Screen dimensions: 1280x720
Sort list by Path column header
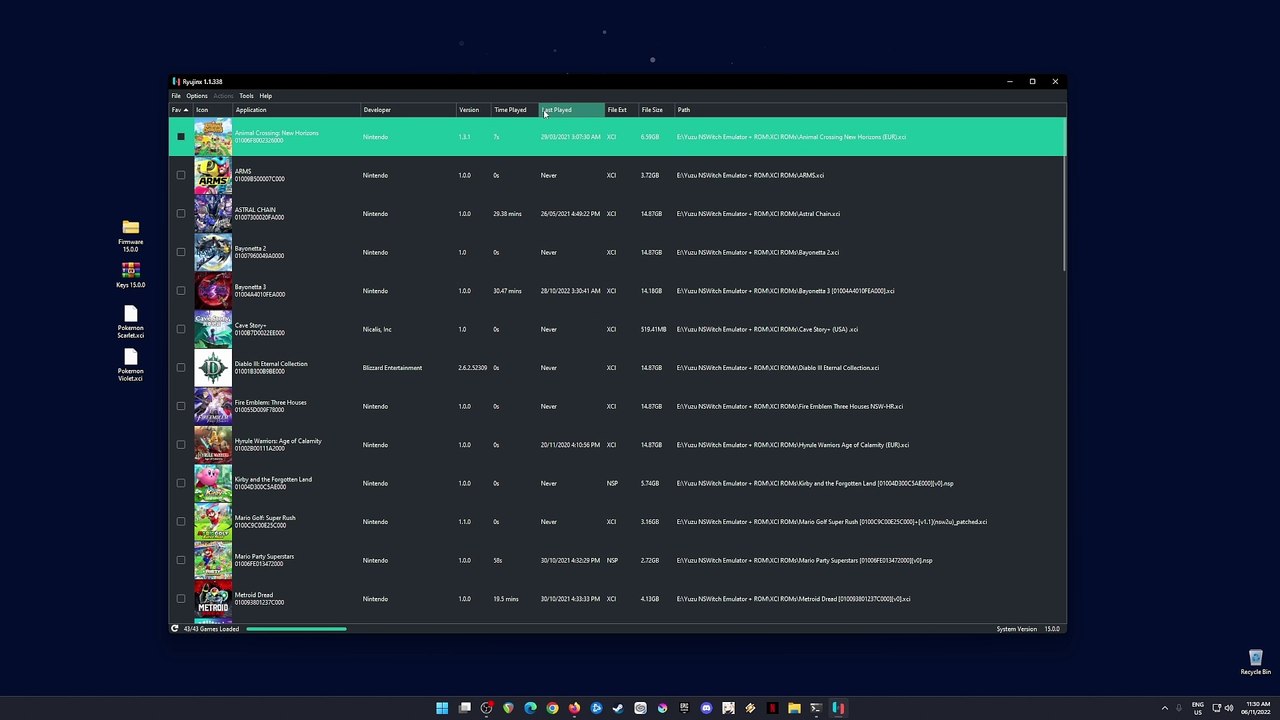coord(870,110)
